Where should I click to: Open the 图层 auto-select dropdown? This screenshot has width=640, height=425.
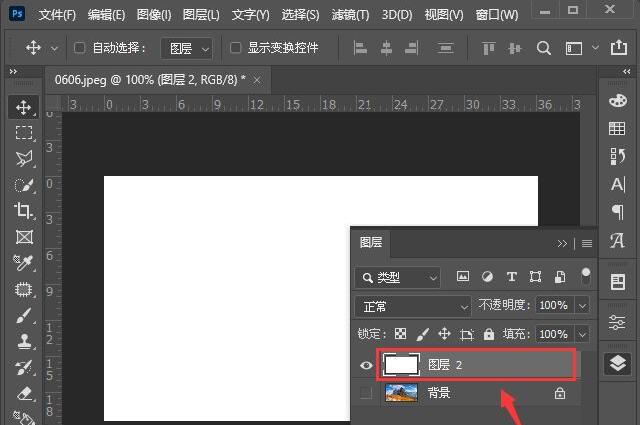pos(187,49)
